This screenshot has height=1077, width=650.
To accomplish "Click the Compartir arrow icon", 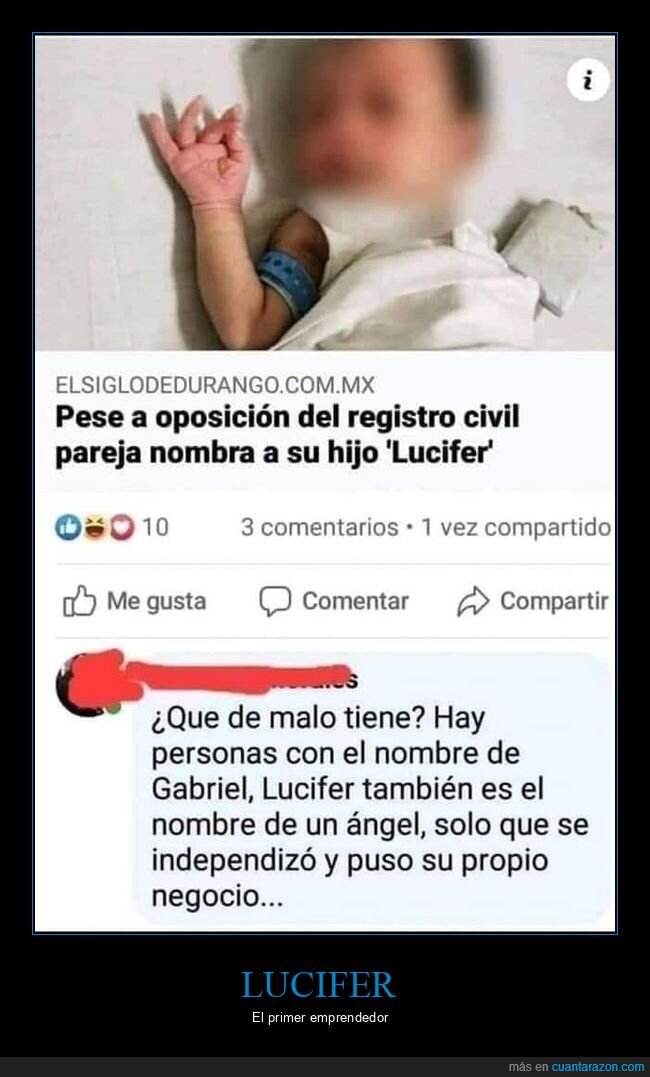I will click(473, 601).
